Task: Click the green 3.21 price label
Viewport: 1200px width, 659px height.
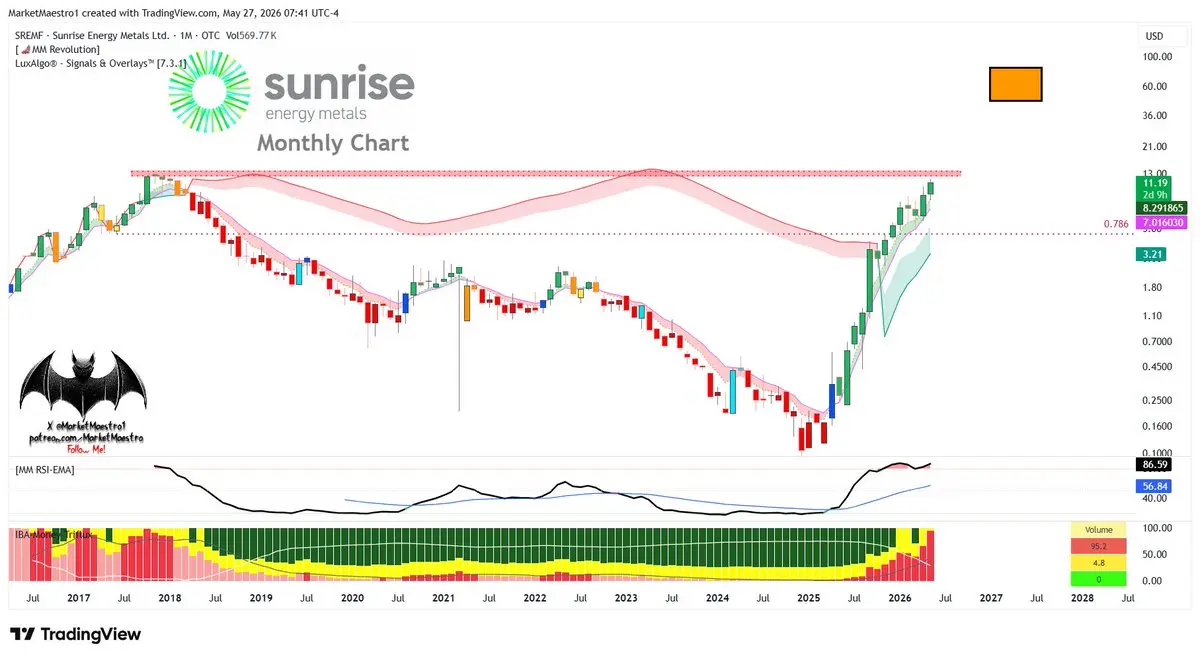Action: [x=1149, y=255]
